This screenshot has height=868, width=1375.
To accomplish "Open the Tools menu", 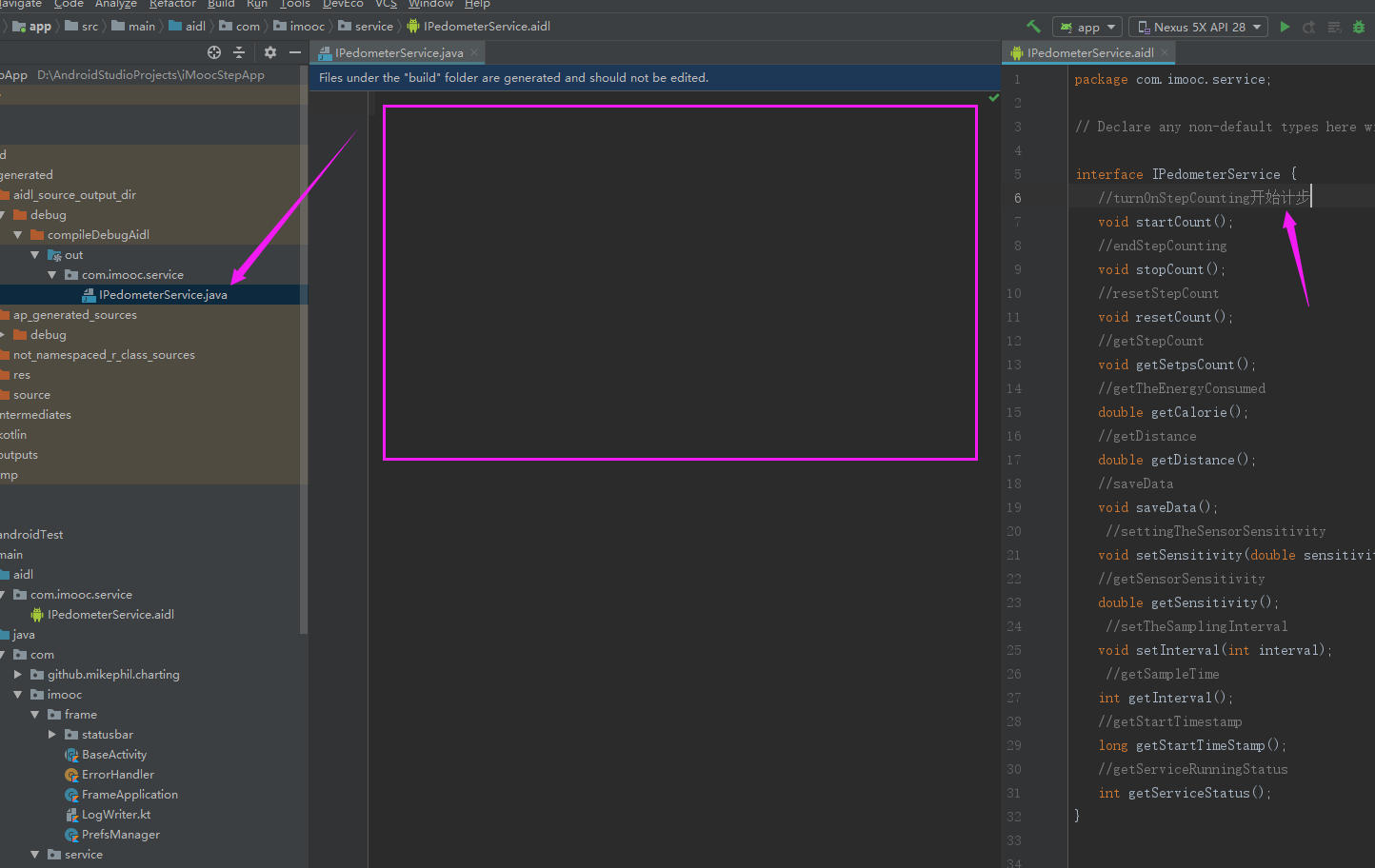I will coord(295,5).
